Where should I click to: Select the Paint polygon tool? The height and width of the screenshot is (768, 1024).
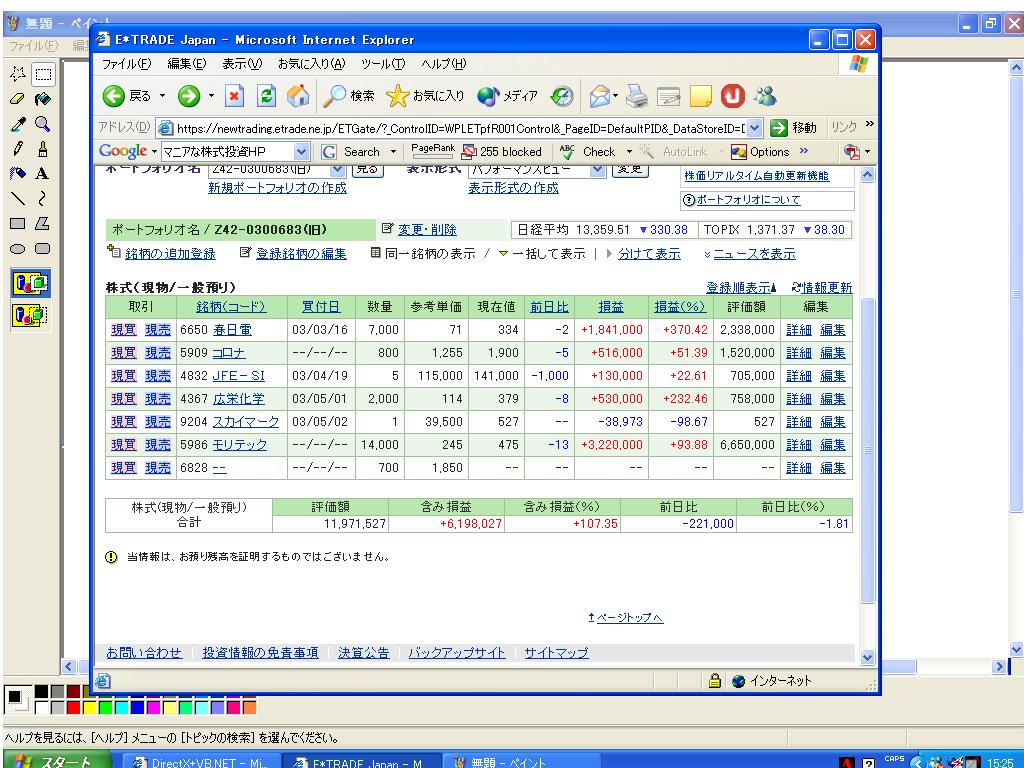click(x=43, y=223)
